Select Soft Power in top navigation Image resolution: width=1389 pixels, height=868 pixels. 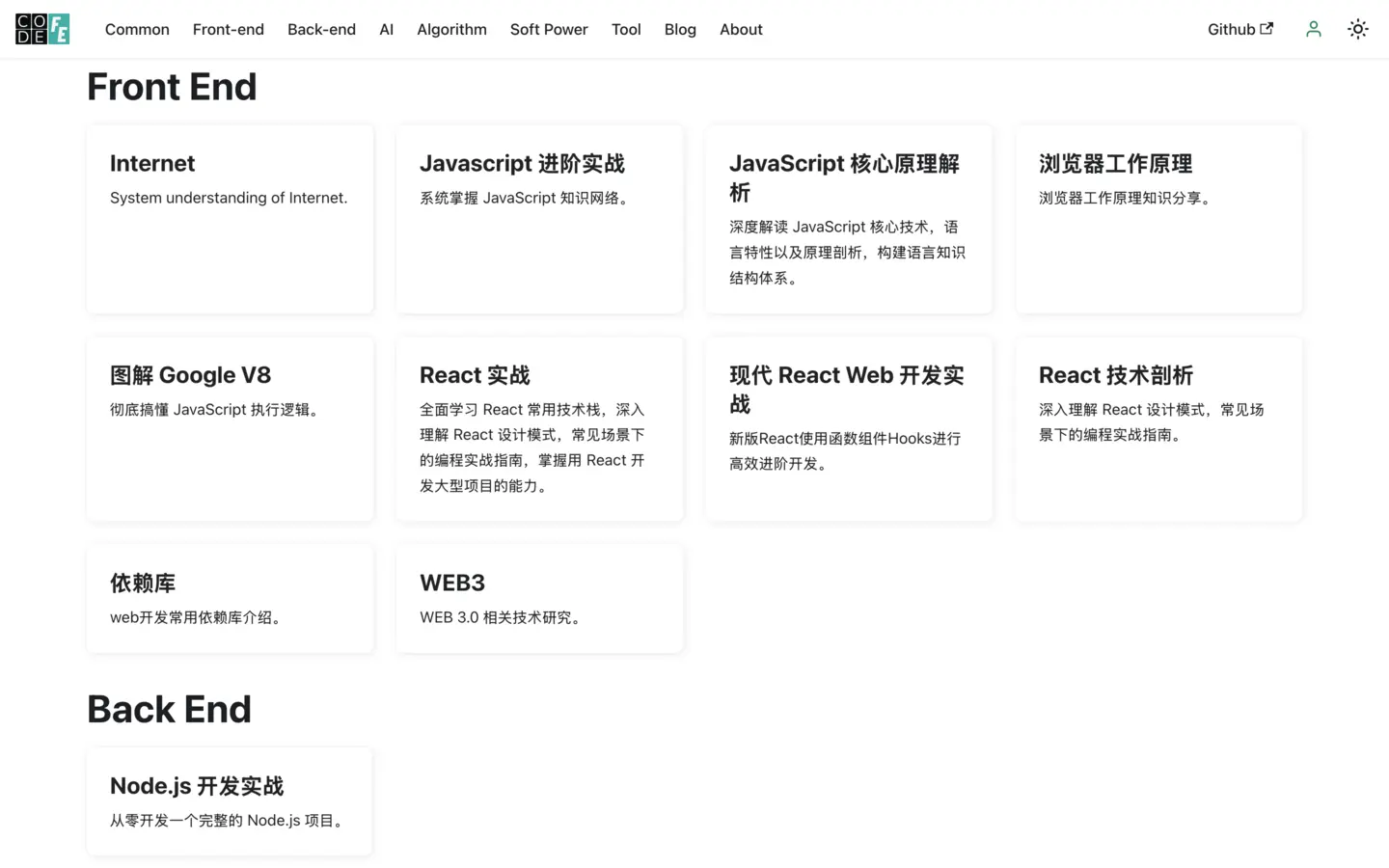(x=548, y=29)
